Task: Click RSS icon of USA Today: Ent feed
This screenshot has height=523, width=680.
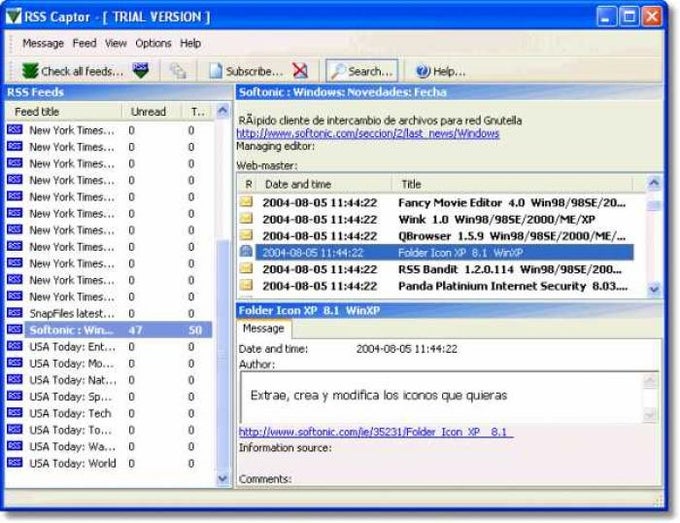Action: [15, 346]
